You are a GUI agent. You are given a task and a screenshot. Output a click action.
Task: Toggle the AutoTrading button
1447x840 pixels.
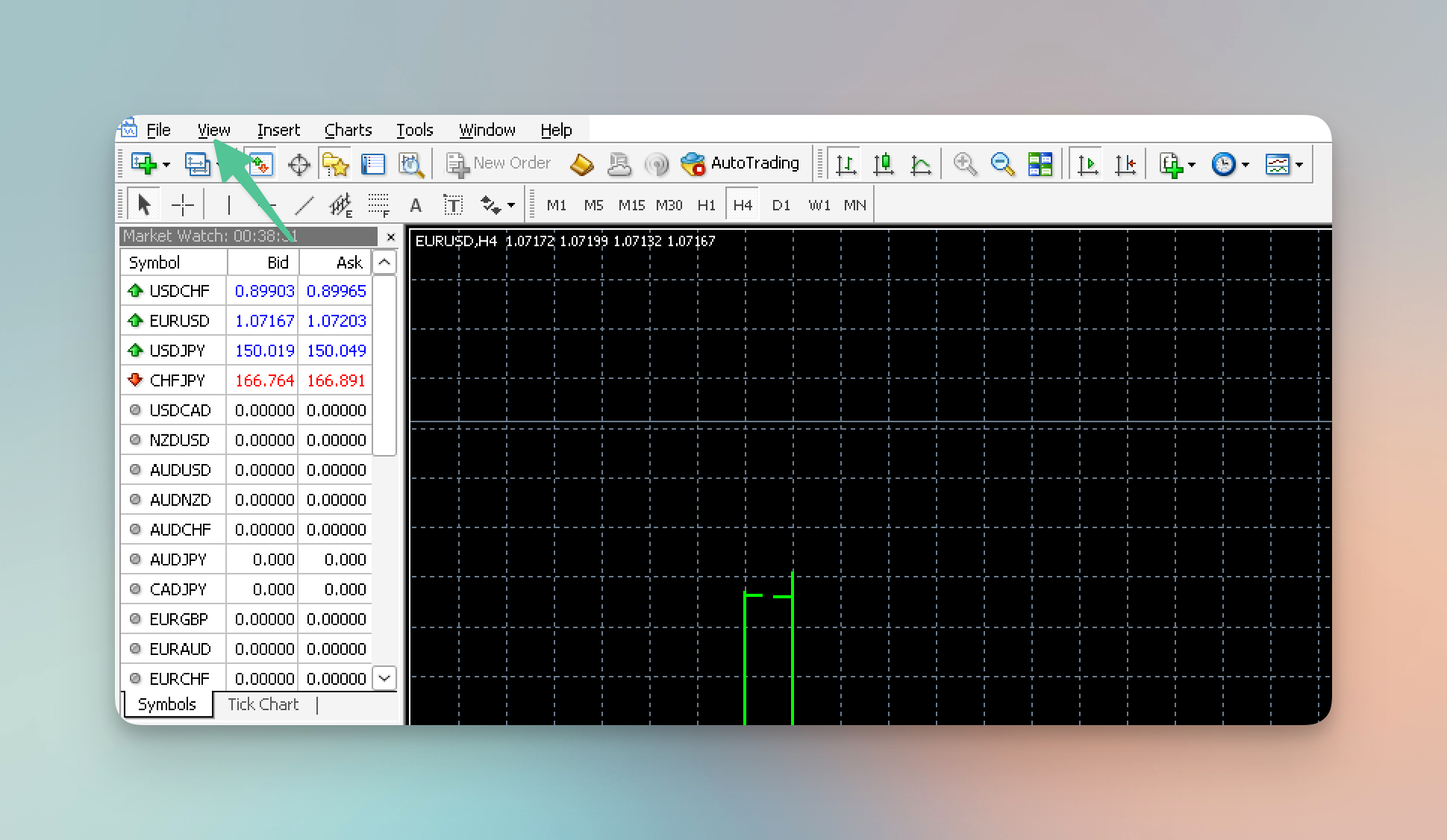[740, 163]
